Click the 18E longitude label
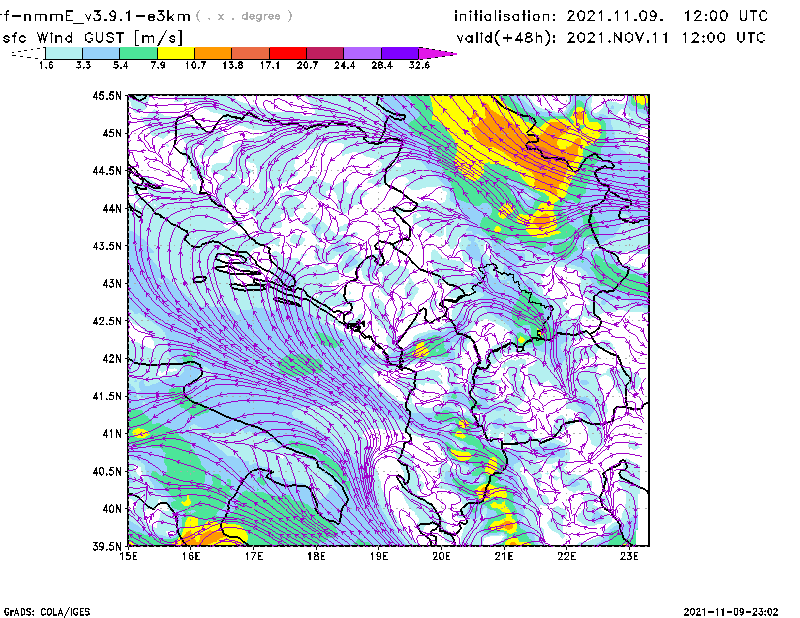This screenshot has height=618, width=800. coord(316,556)
